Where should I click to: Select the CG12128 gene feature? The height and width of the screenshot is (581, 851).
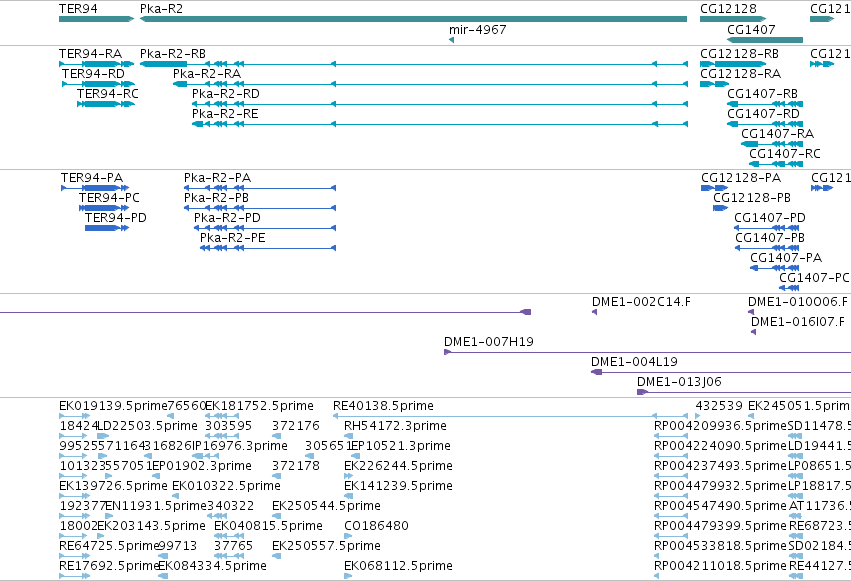[733, 19]
